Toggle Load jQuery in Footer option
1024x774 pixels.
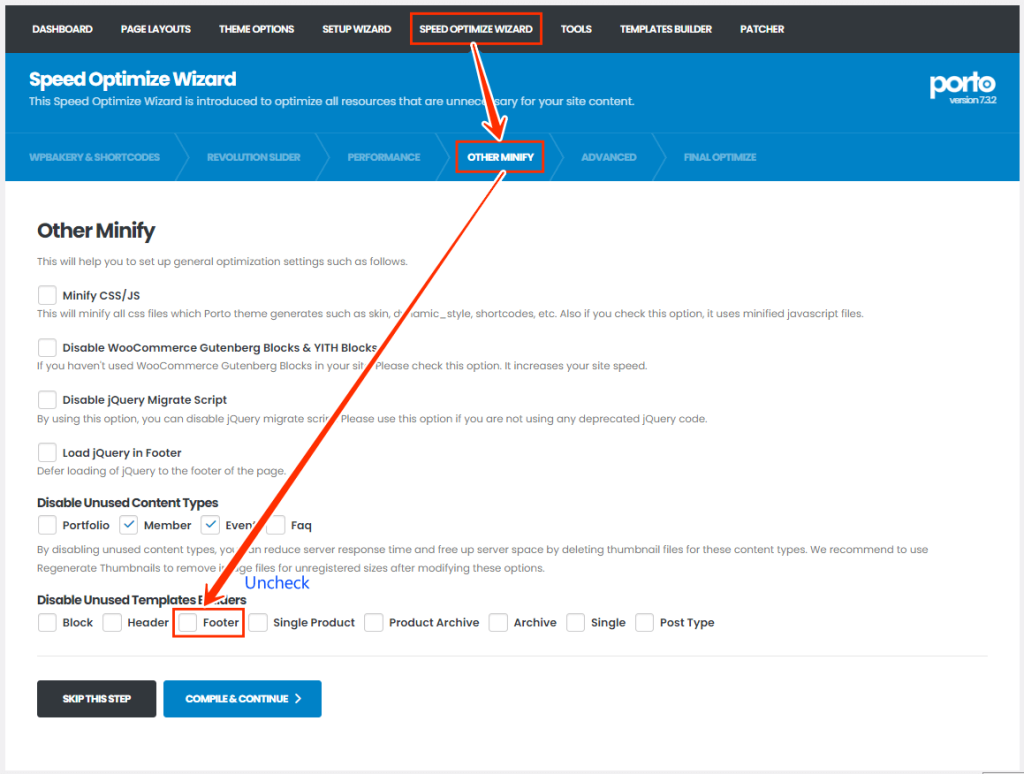[x=47, y=453]
